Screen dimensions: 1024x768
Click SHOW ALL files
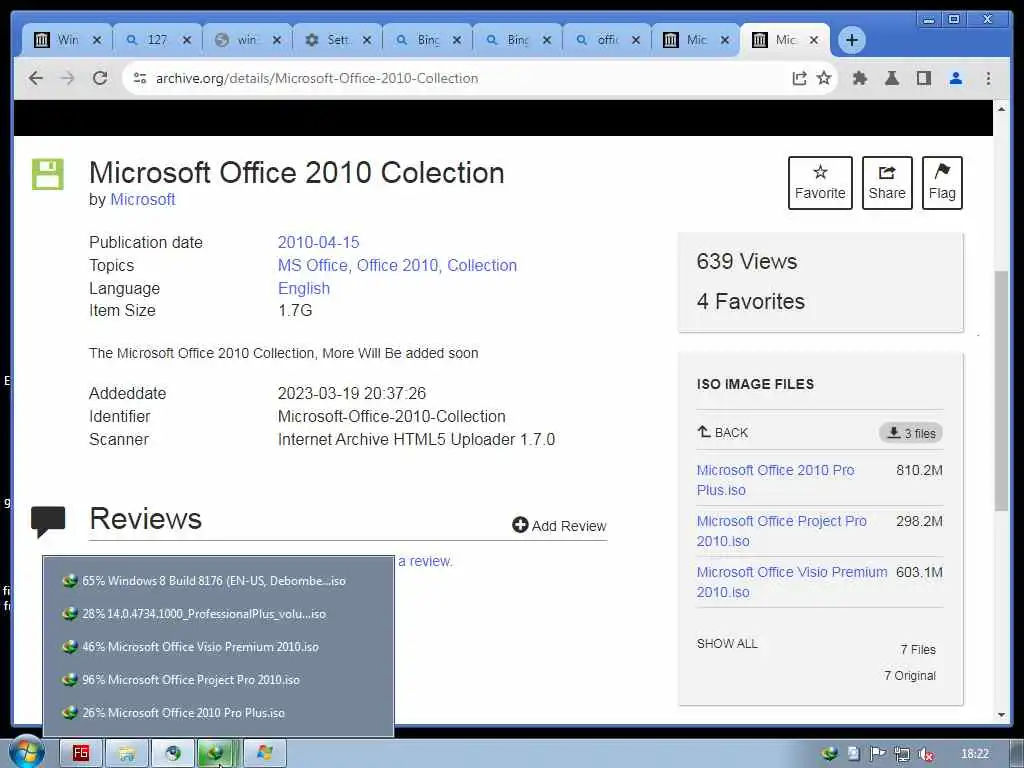pyautogui.click(x=727, y=644)
